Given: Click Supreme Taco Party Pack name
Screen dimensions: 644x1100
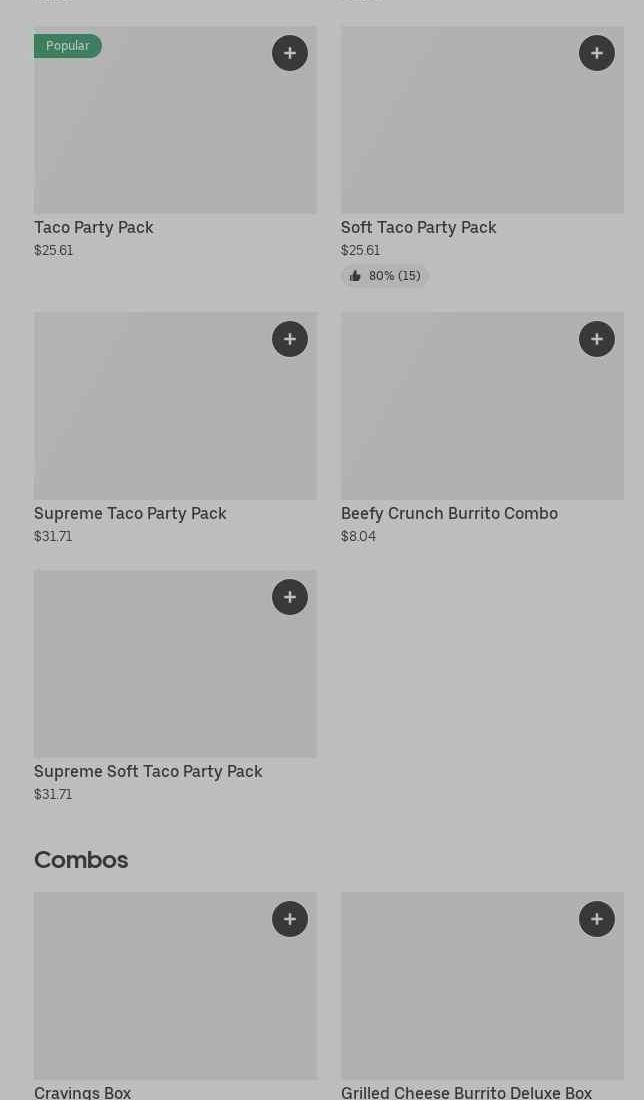Looking at the screenshot, I should (x=130, y=514).
